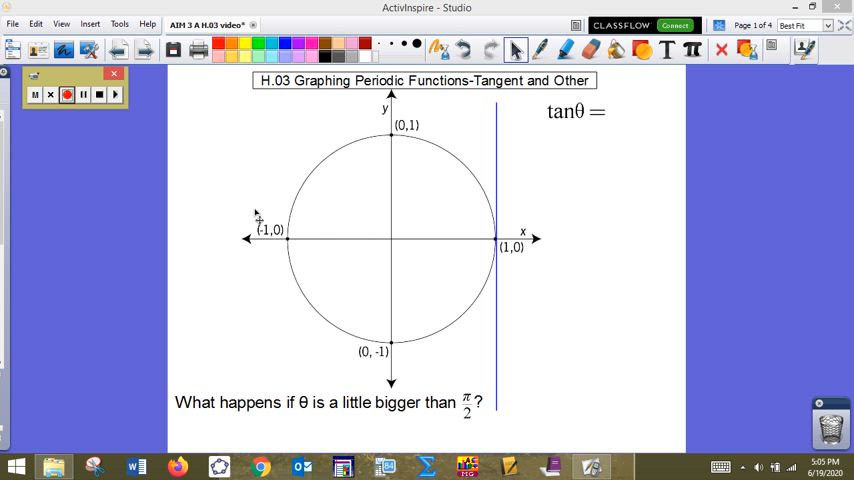This screenshot has height=480, width=854.
Task: Click the blue snowflake freeze icon
Action: 719,26
